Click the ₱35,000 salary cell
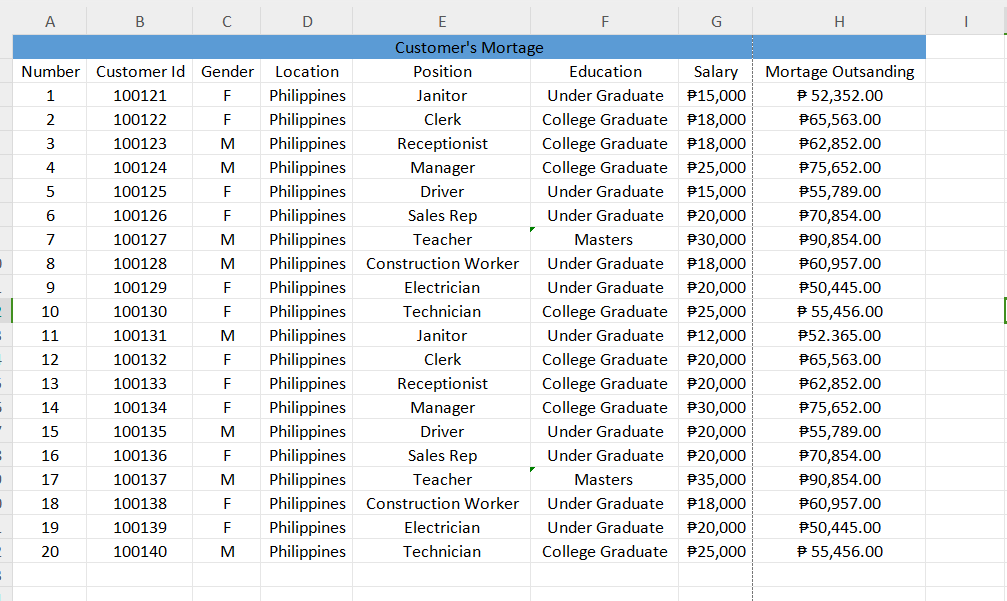 click(716, 480)
